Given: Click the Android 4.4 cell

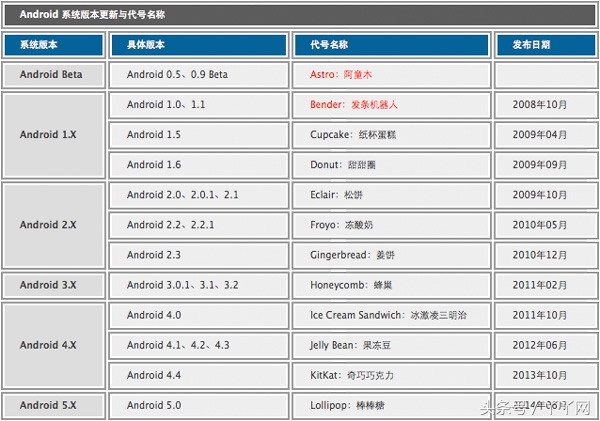Looking at the screenshot, I should [x=199, y=375].
